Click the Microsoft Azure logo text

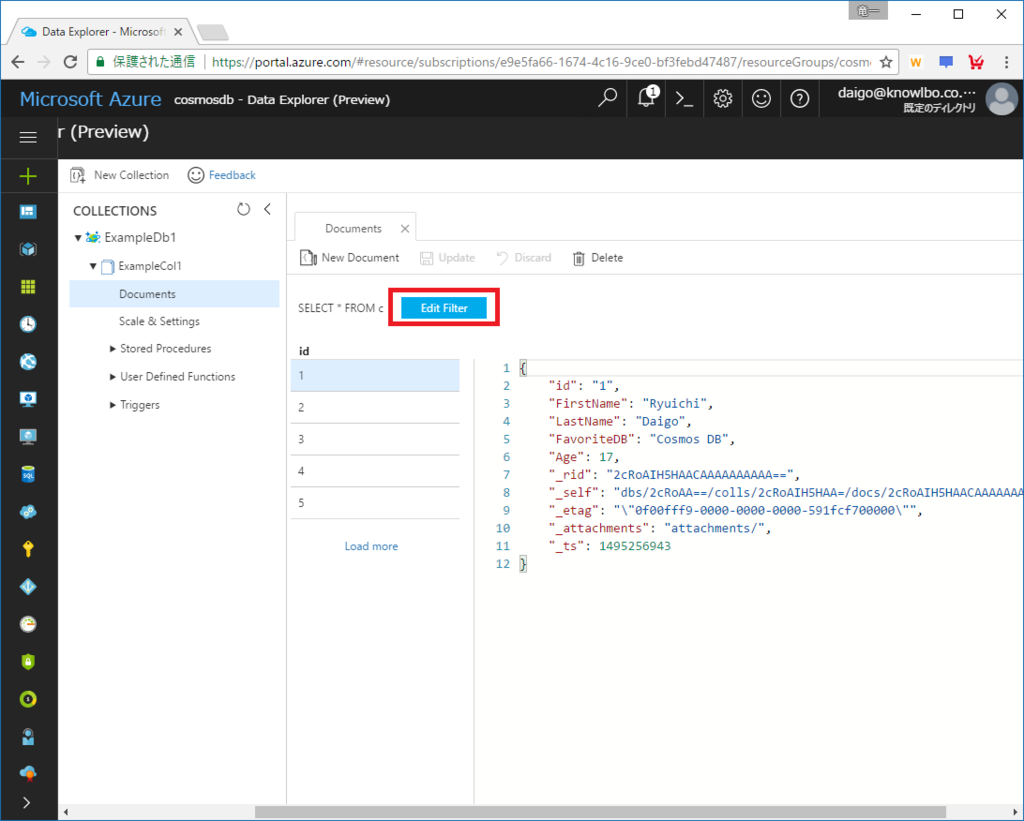tap(90, 99)
